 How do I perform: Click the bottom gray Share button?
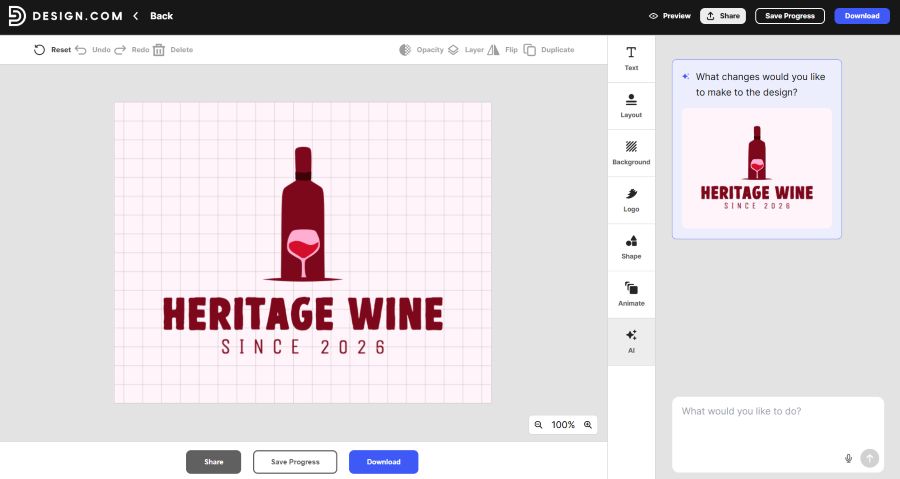click(x=214, y=462)
